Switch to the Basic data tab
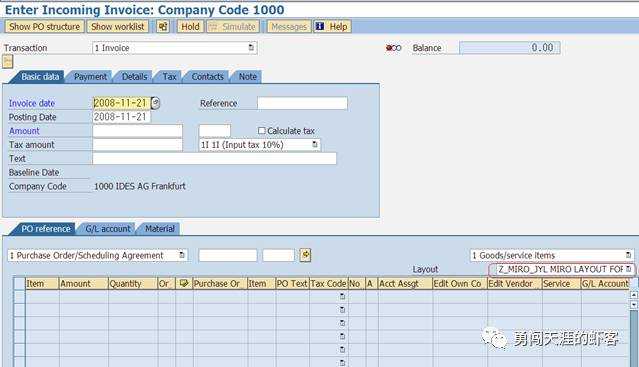This screenshot has width=639, height=367. [x=40, y=77]
